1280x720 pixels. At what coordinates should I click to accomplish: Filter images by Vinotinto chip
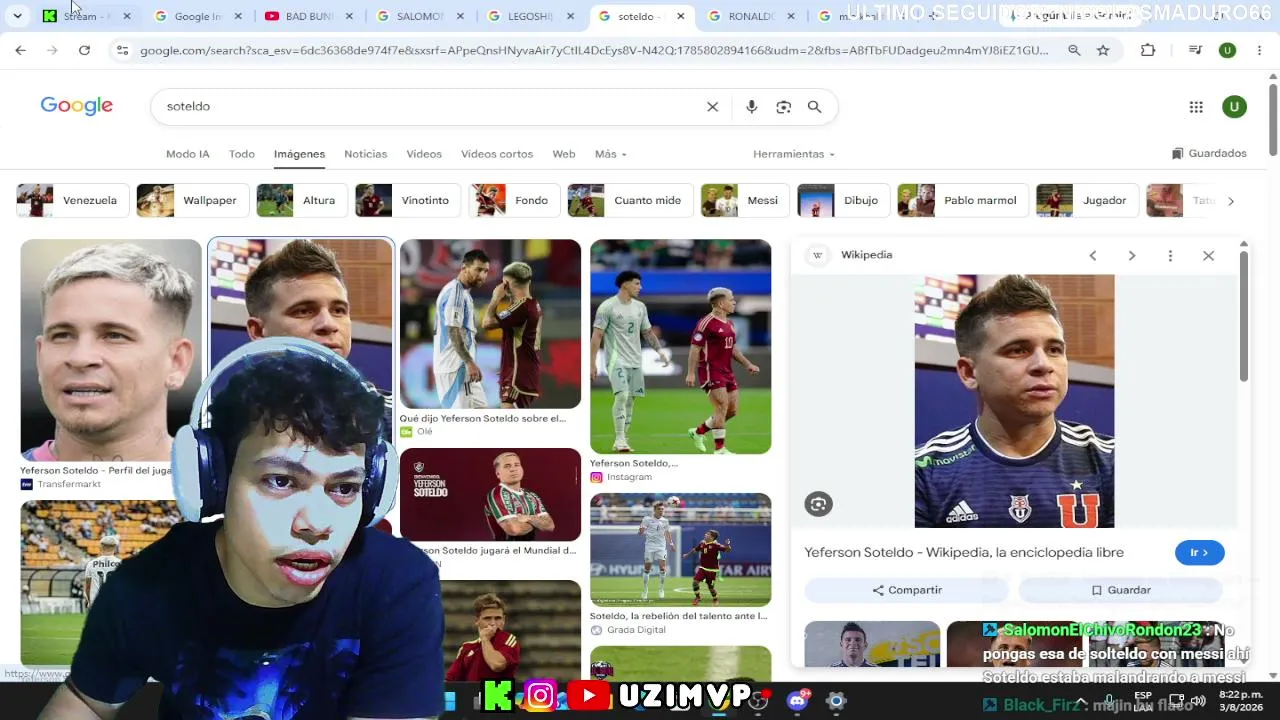coord(408,200)
